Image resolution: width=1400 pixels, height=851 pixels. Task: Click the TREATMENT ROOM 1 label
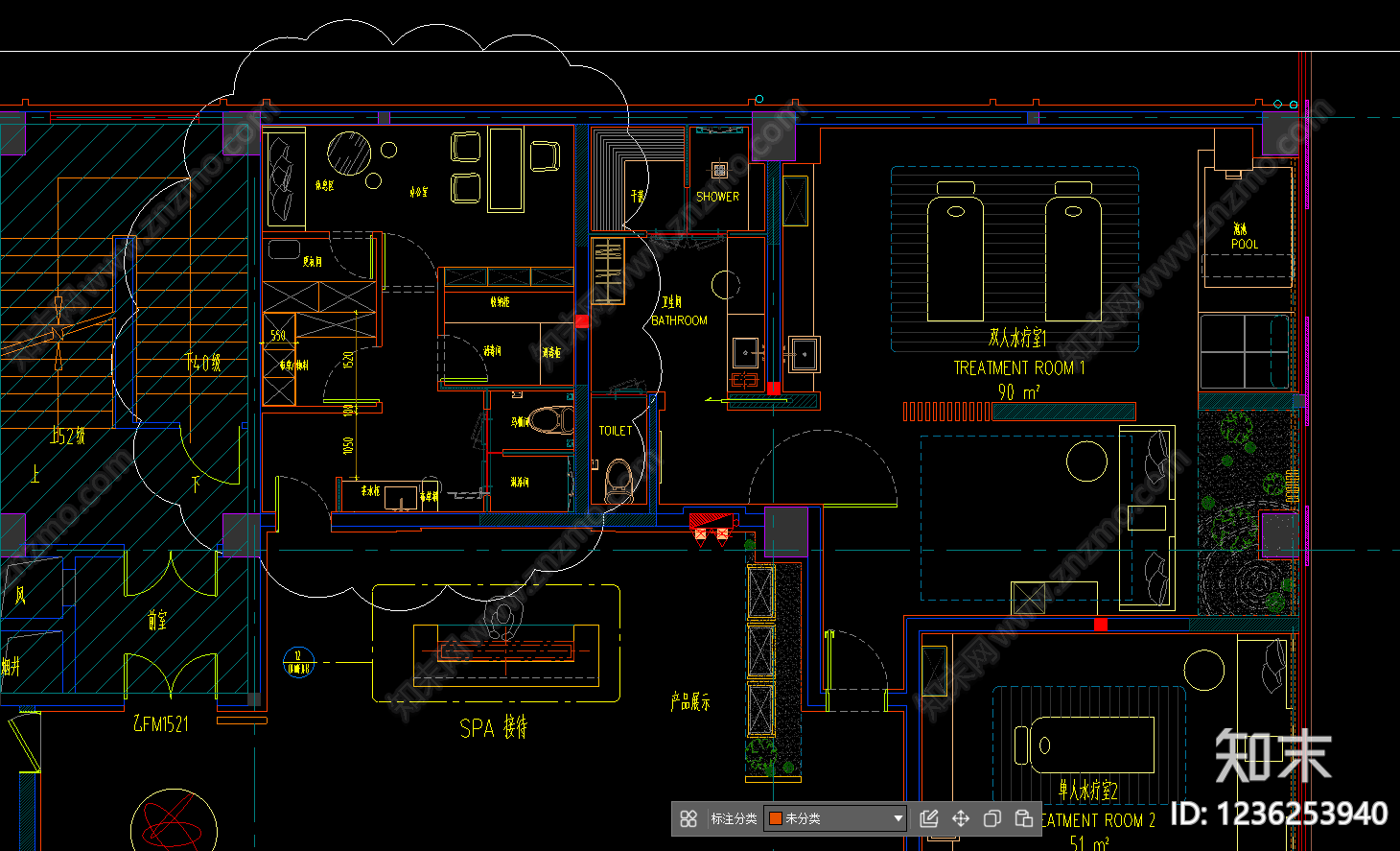click(1019, 367)
